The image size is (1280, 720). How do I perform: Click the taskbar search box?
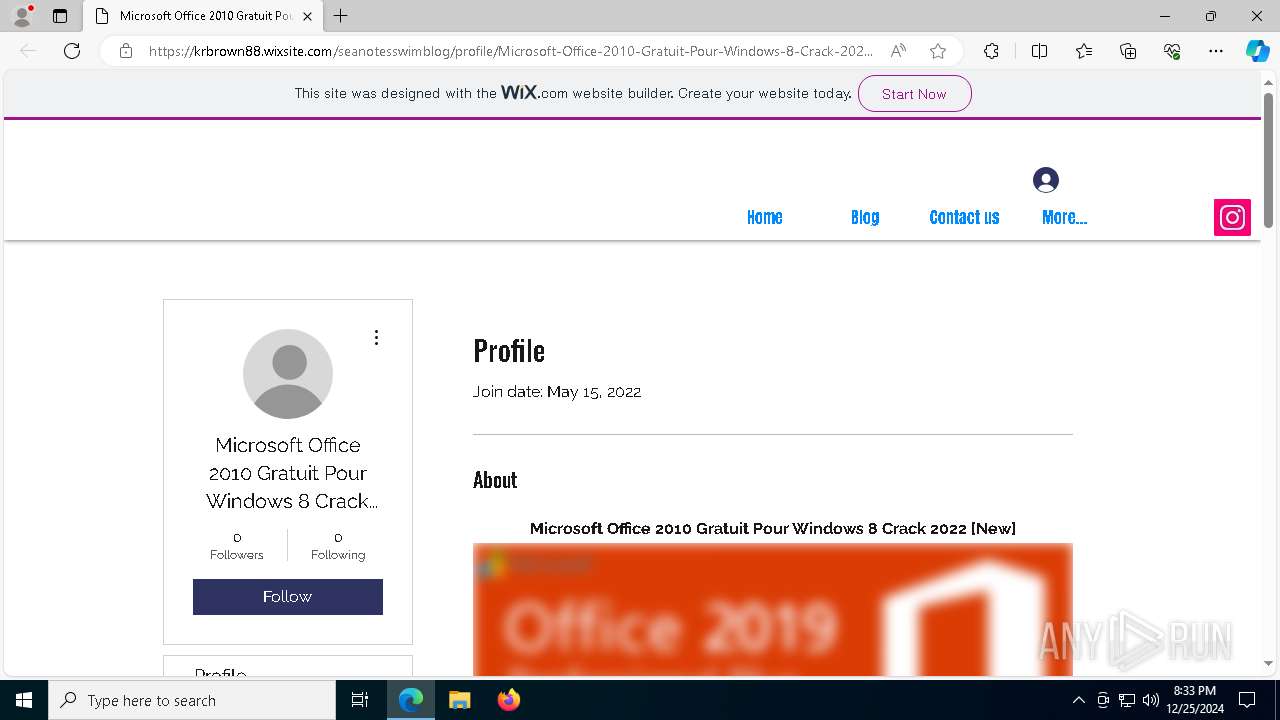click(192, 700)
